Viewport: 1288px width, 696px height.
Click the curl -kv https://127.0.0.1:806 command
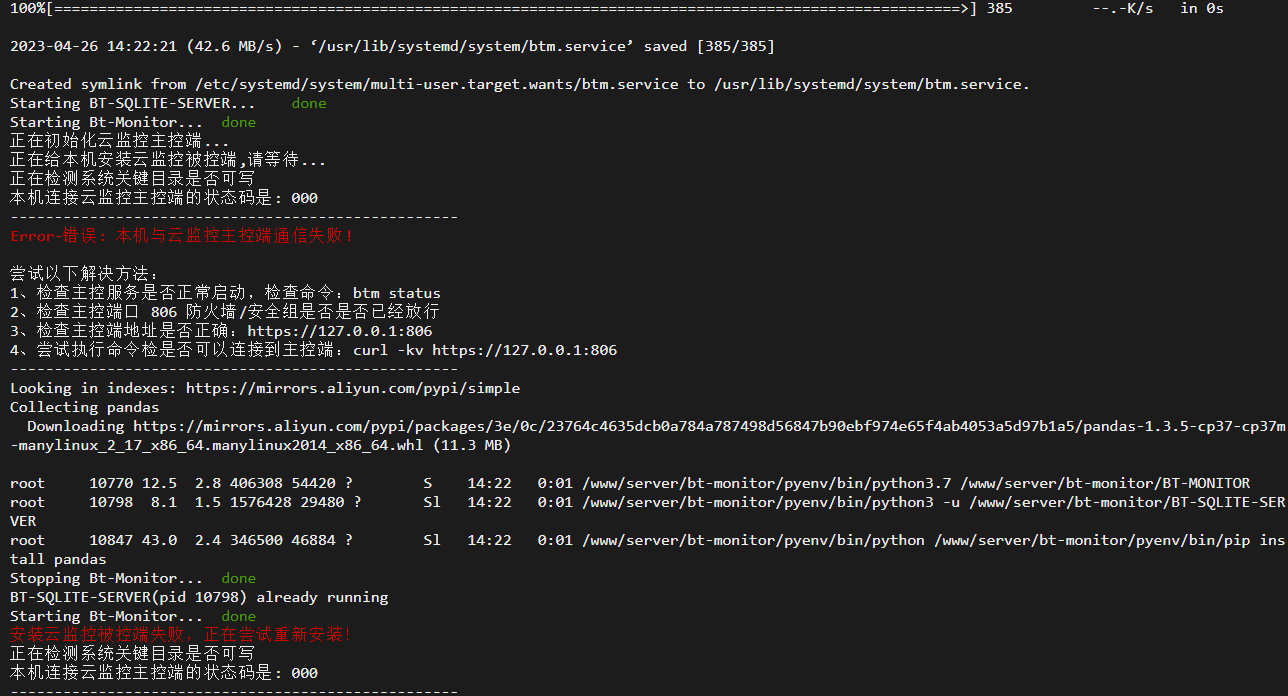click(485, 350)
